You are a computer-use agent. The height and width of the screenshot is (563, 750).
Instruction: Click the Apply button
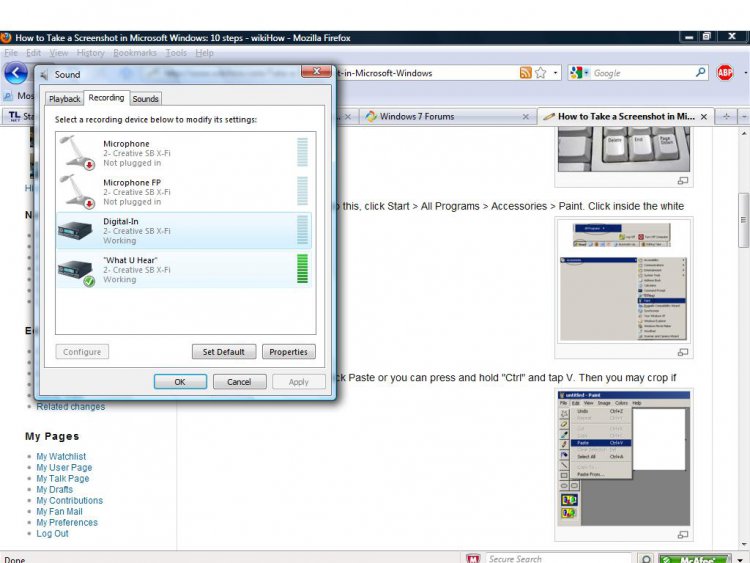(298, 382)
